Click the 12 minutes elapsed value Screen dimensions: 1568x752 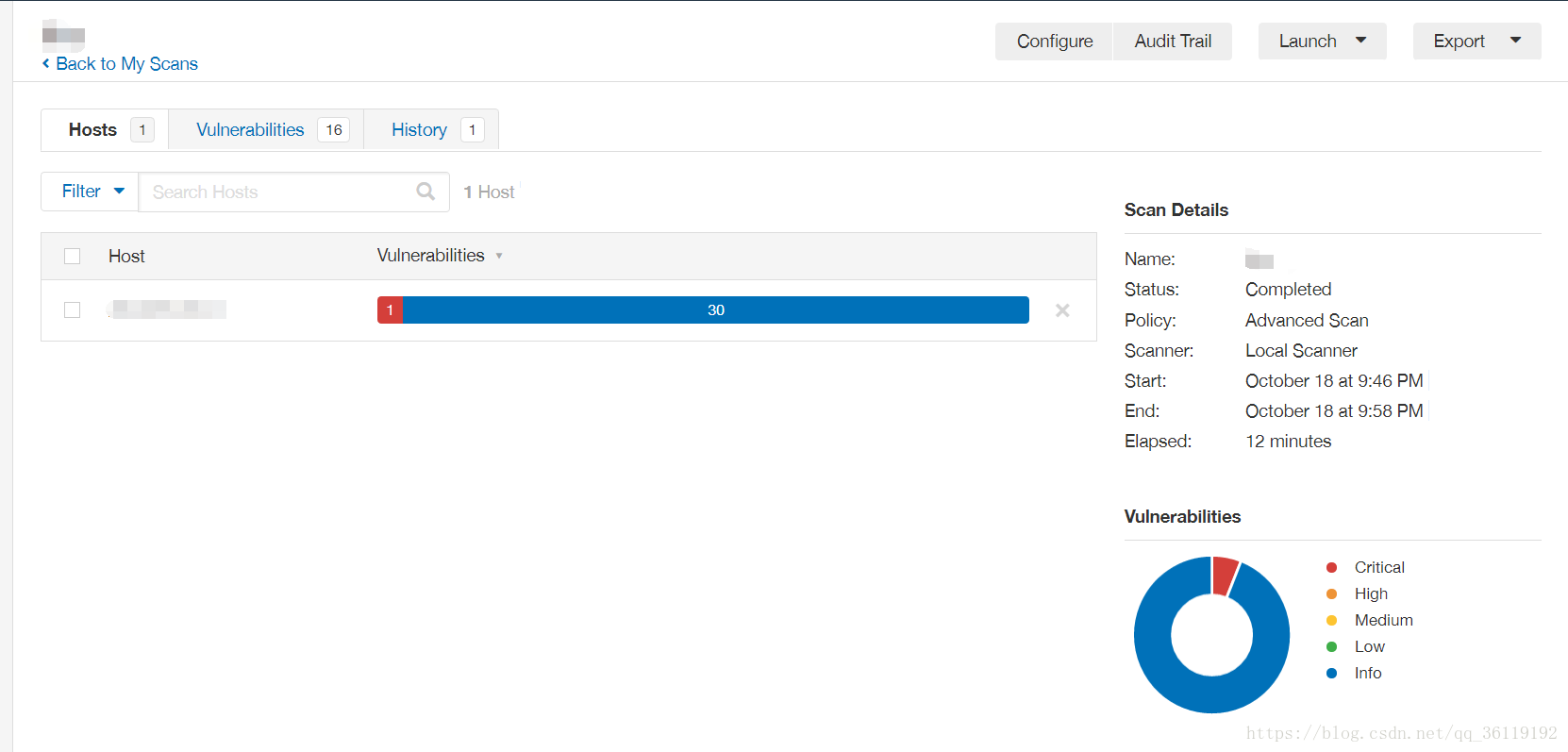pyautogui.click(x=1288, y=441)
